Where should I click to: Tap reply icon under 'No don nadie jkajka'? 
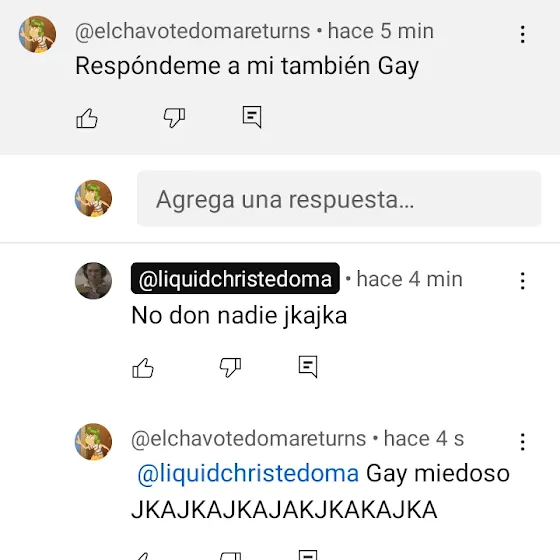pos(308,366)
